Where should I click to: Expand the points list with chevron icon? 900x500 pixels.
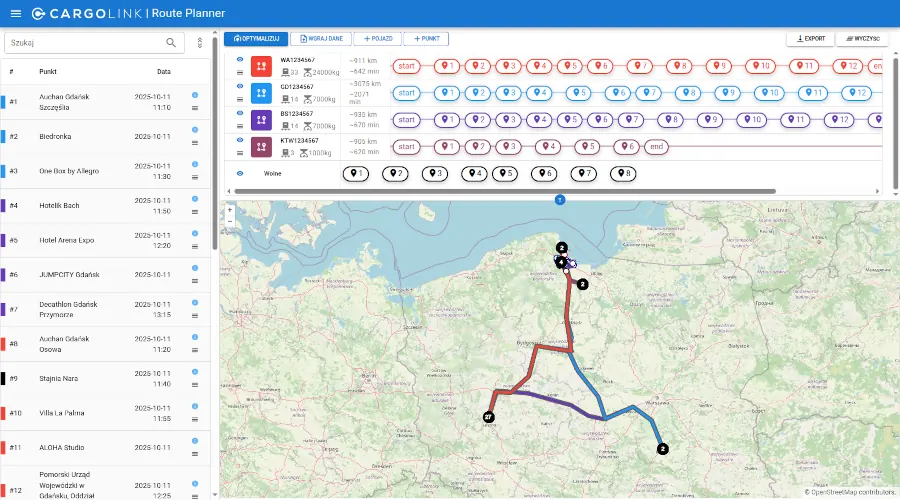tap(201, 43)
